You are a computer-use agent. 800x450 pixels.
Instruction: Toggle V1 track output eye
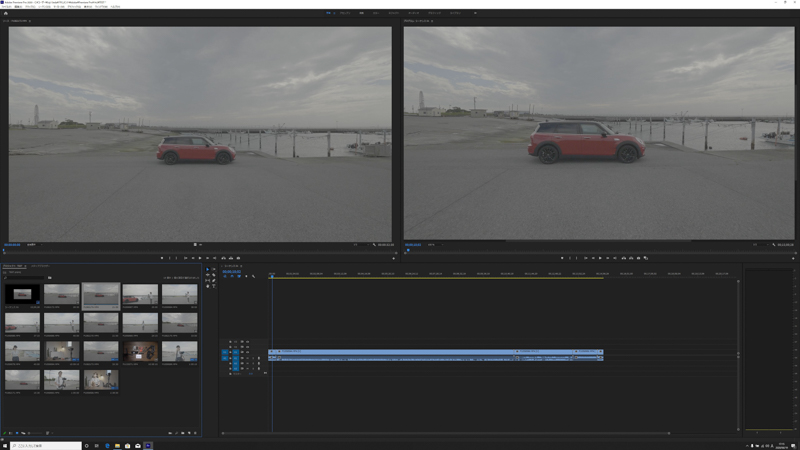click(247, 352)
